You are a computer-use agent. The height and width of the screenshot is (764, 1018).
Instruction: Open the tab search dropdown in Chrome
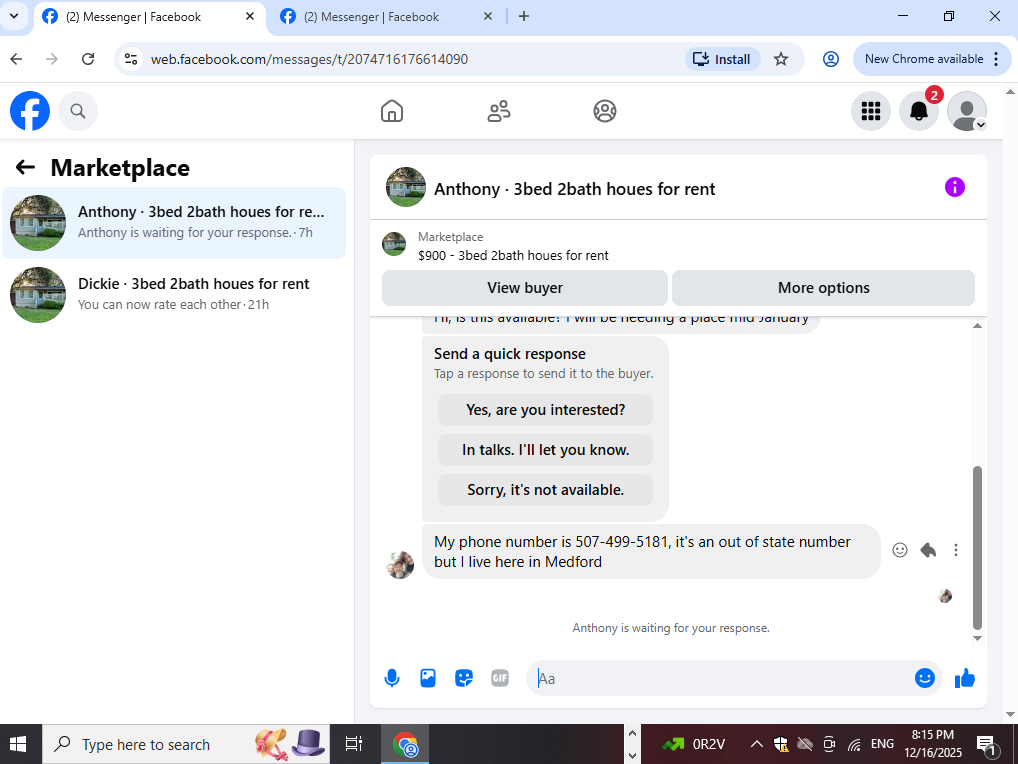(x=14, y=17)
